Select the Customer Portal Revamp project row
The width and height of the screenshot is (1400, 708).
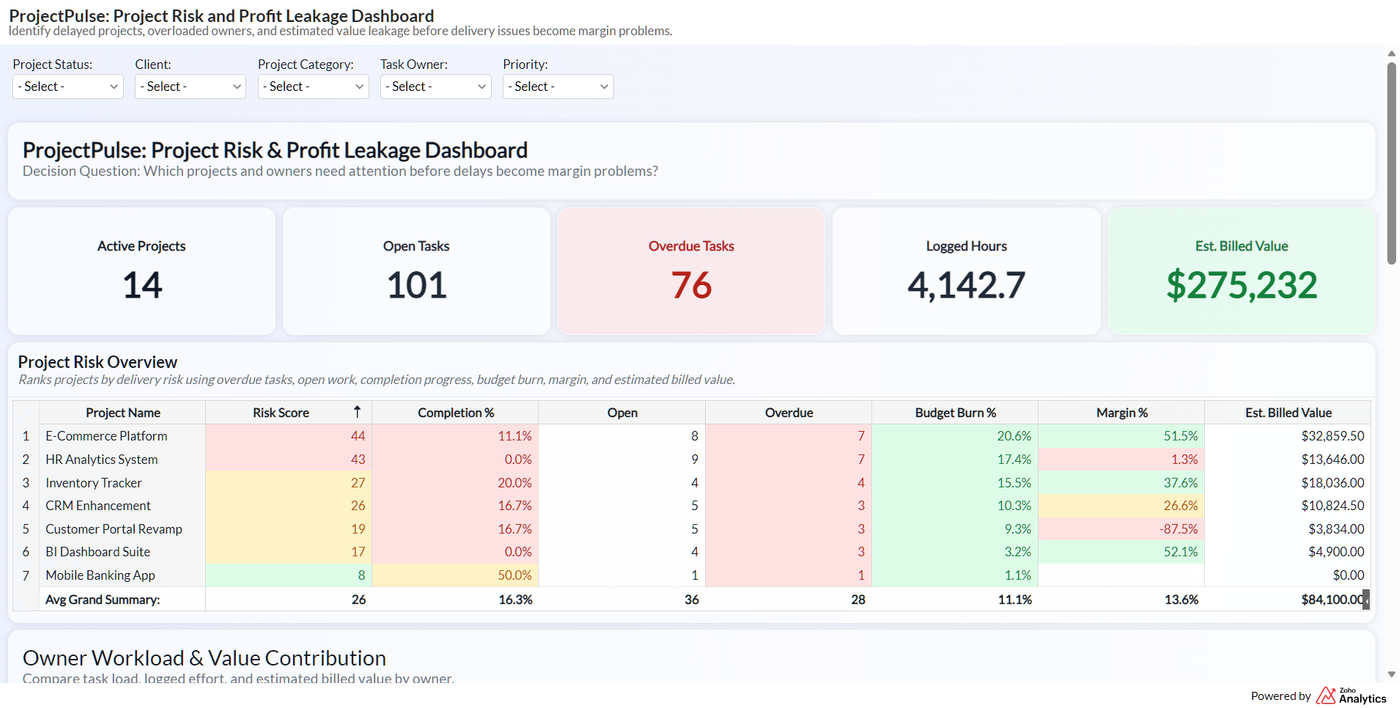(x=691, y=528)
